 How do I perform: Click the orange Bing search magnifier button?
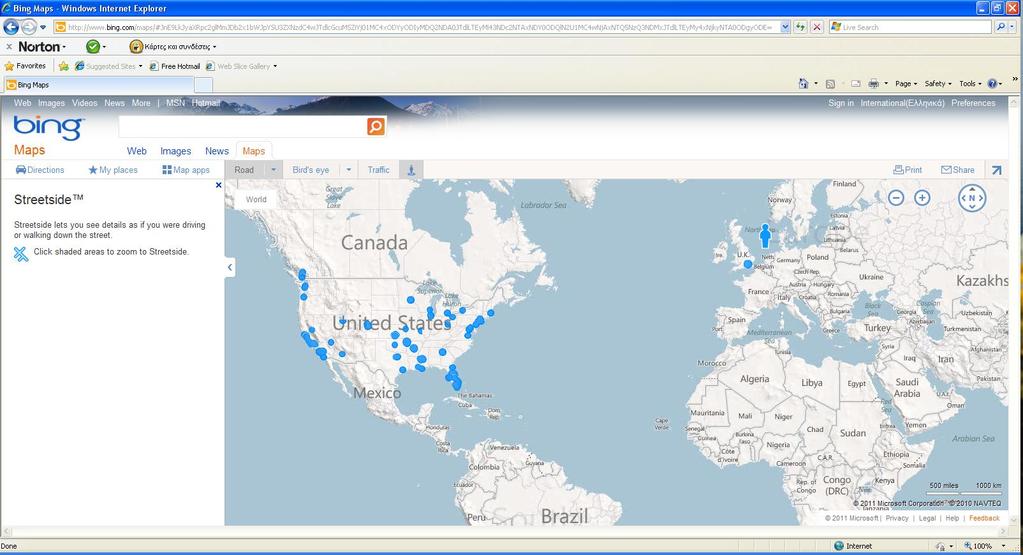pyautogui.click(x=376, y=127)
